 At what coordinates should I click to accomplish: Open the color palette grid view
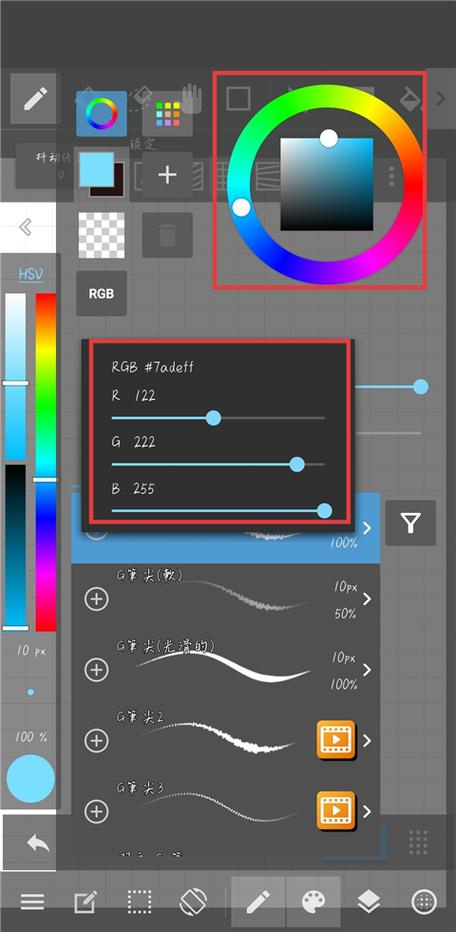pos(168,114)
